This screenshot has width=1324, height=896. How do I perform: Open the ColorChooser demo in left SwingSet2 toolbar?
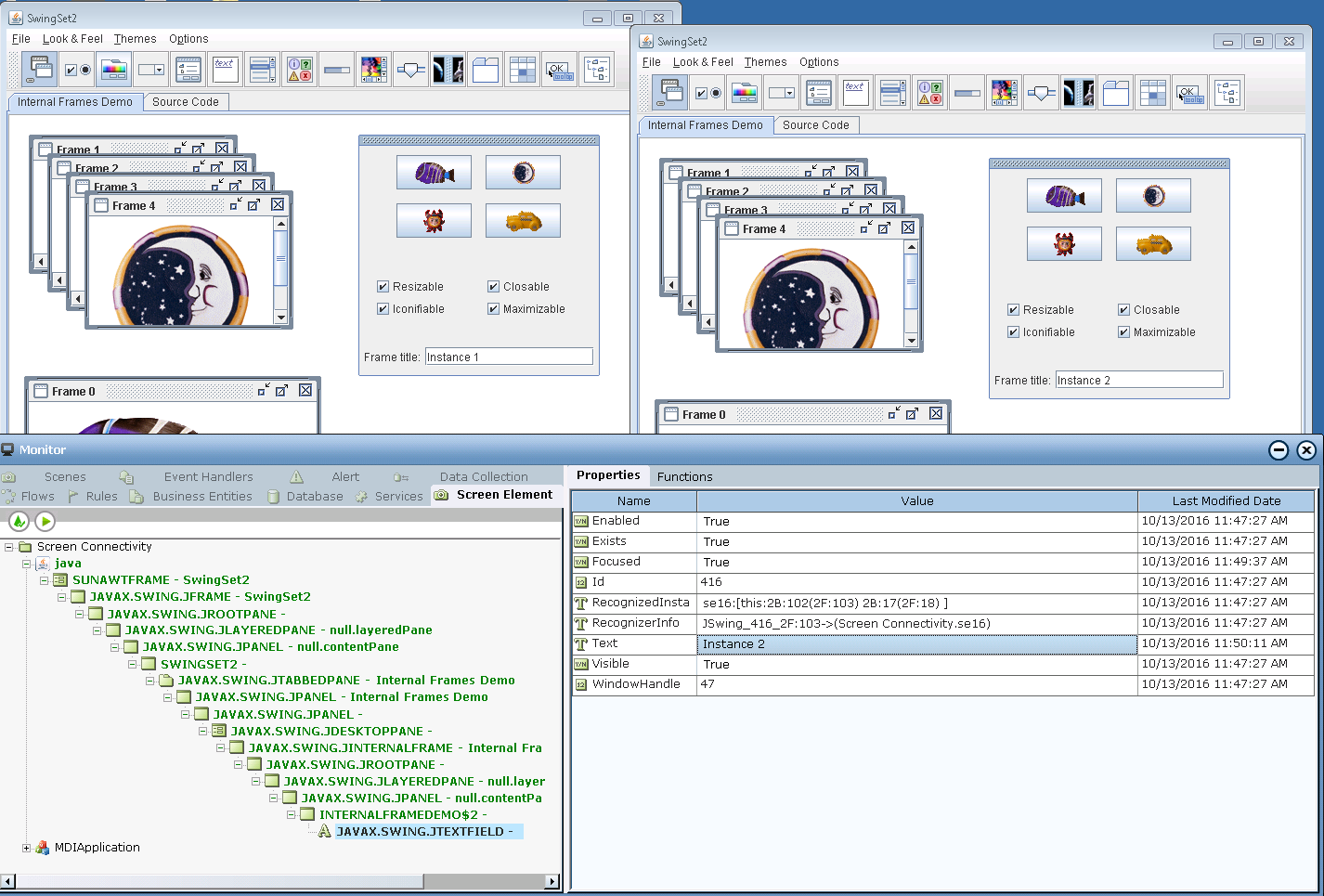point(114,70)
